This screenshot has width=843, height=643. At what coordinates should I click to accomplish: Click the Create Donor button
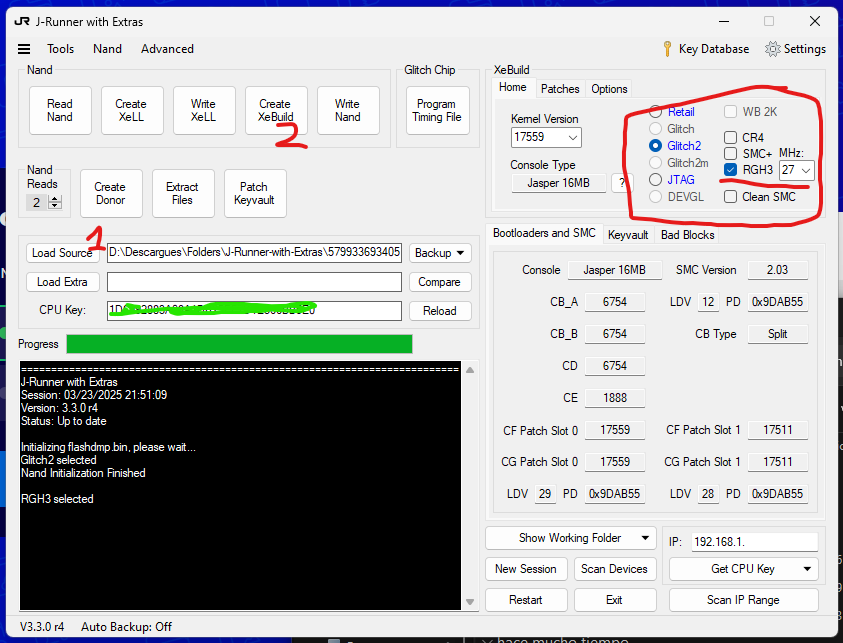click(x=111, y=194)
